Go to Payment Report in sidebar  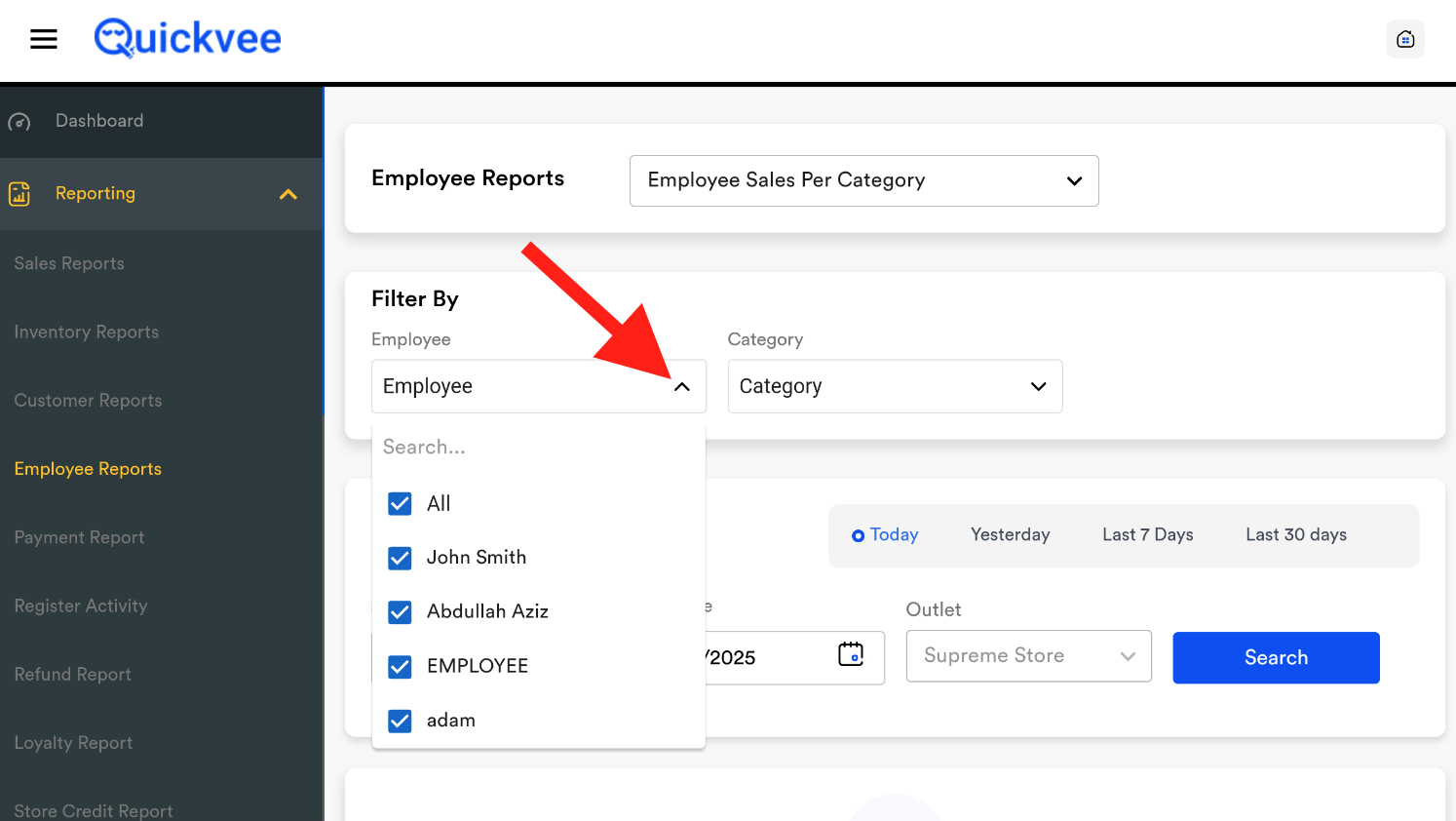(79, 537)
